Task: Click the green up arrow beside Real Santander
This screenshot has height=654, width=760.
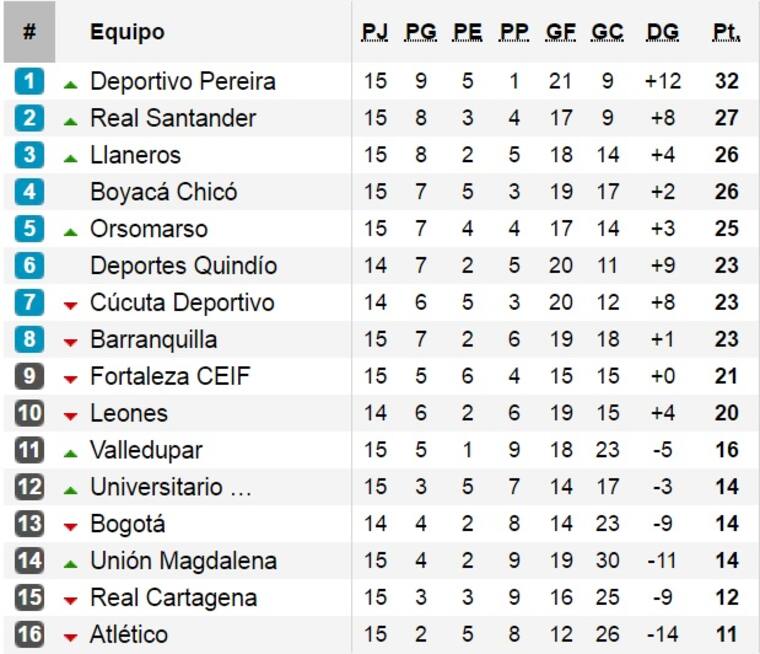Action: pos(70,121)
